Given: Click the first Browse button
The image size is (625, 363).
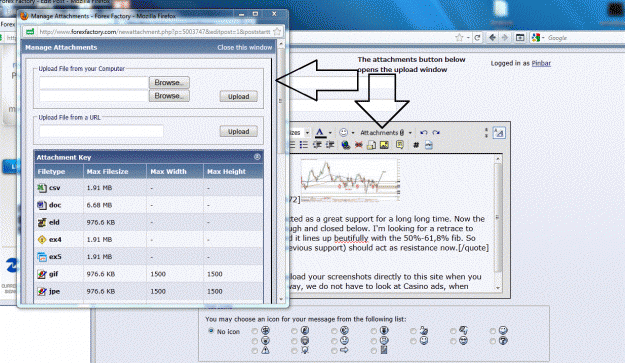Looking at the screenshot, I should (169, 82).
